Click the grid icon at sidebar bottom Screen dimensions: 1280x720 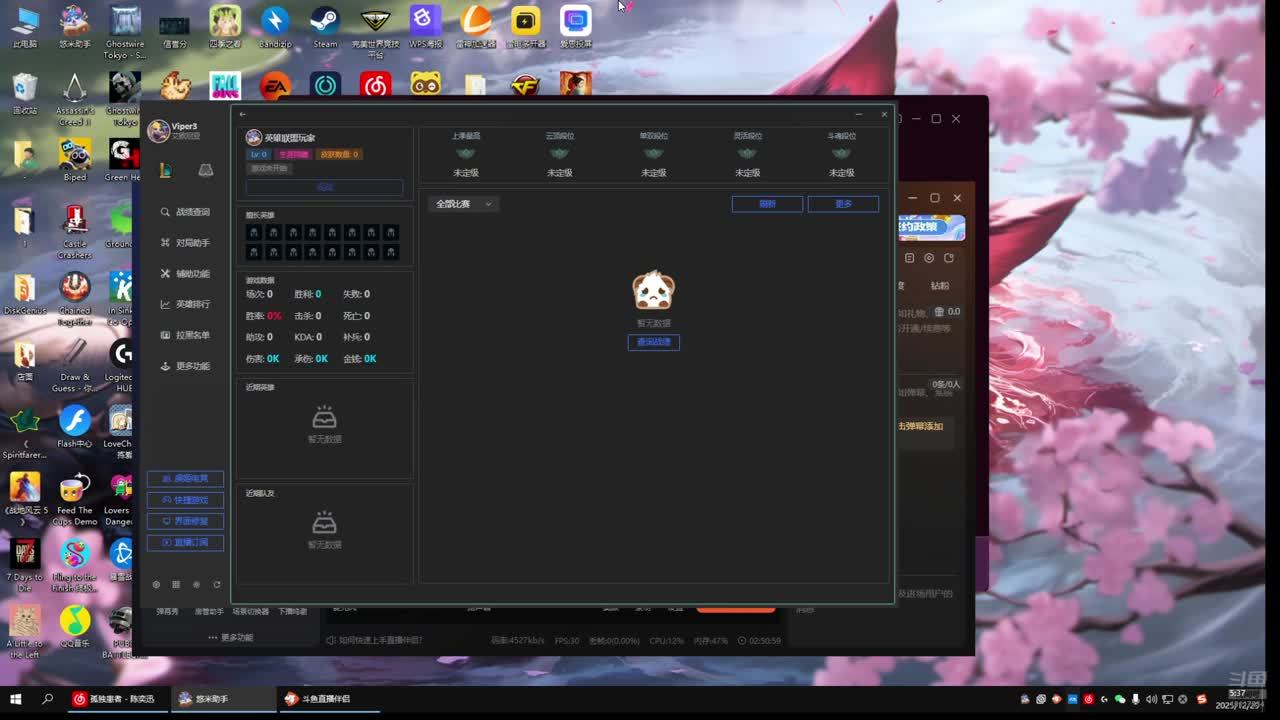point(176,585)
